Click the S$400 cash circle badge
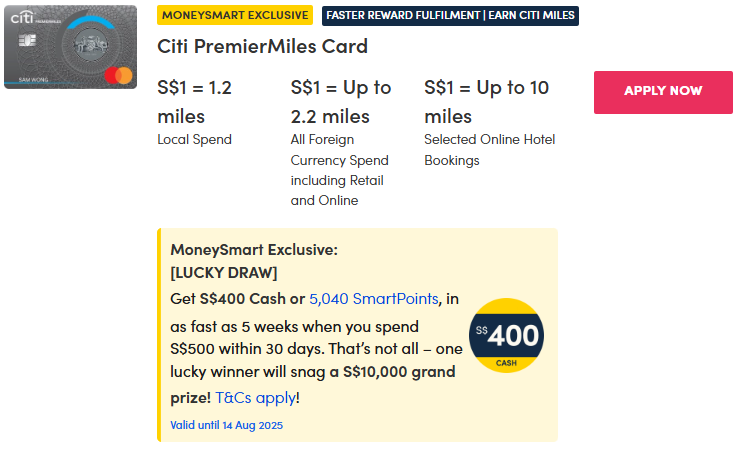 click(506, 335)
